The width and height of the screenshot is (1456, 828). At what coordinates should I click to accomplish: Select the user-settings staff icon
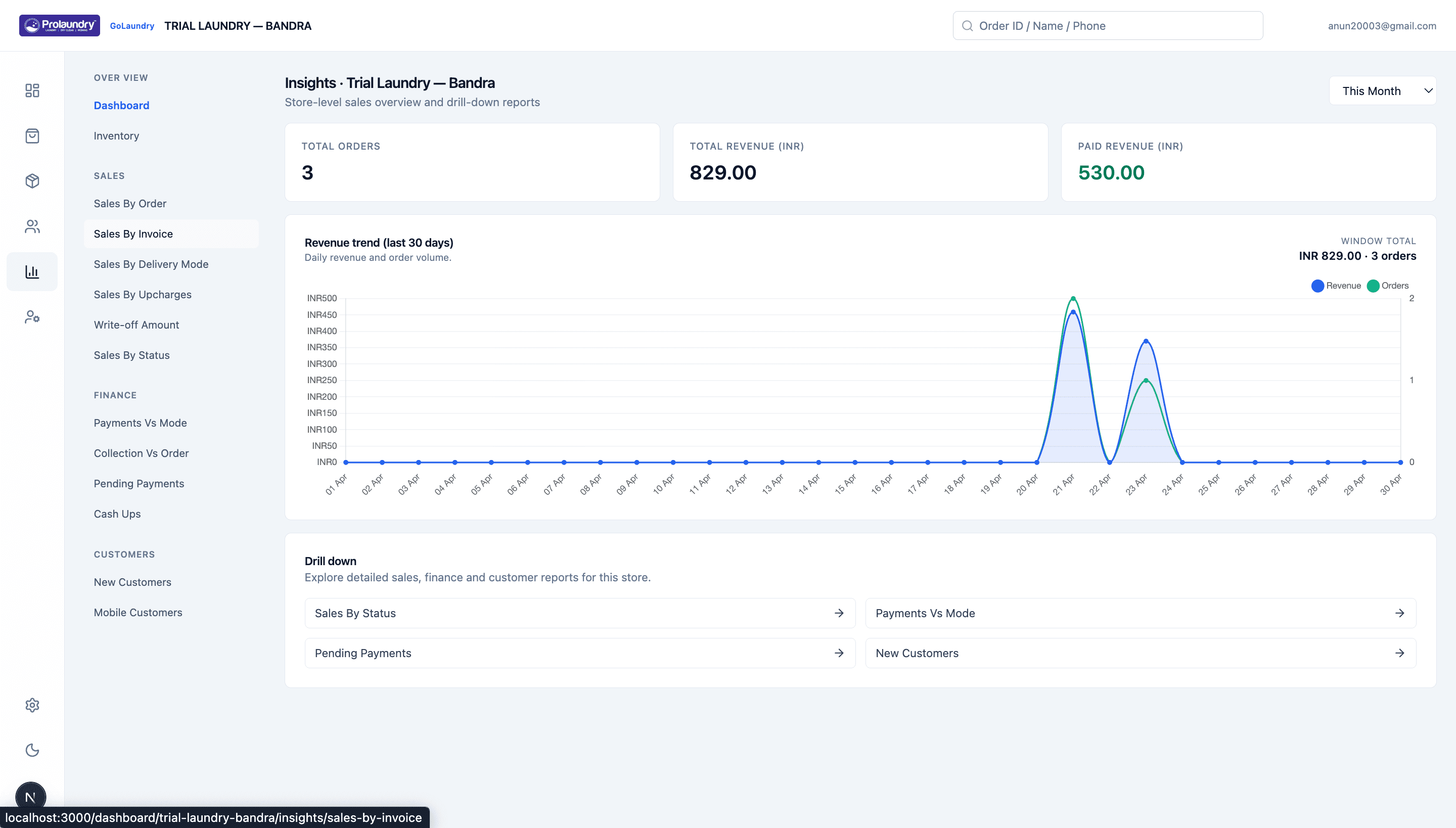(32, 317)
